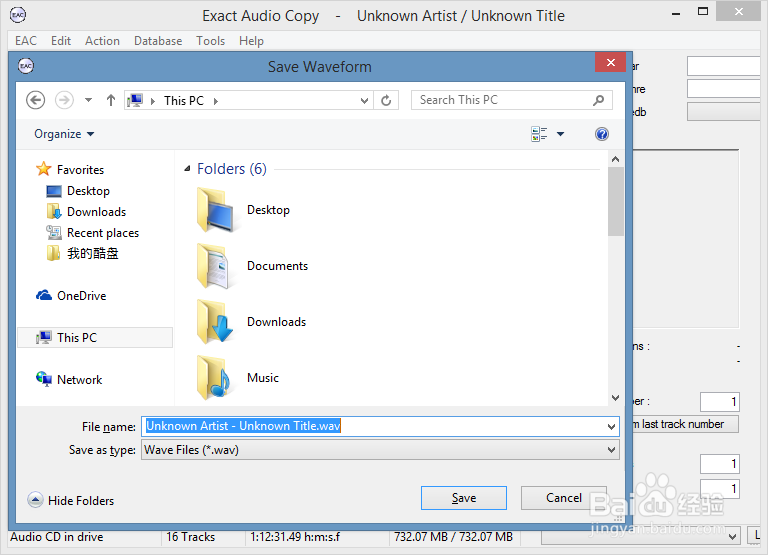
Task: Select Network in navigation pane
Action: pyautogui.click(x=79, y=380)
